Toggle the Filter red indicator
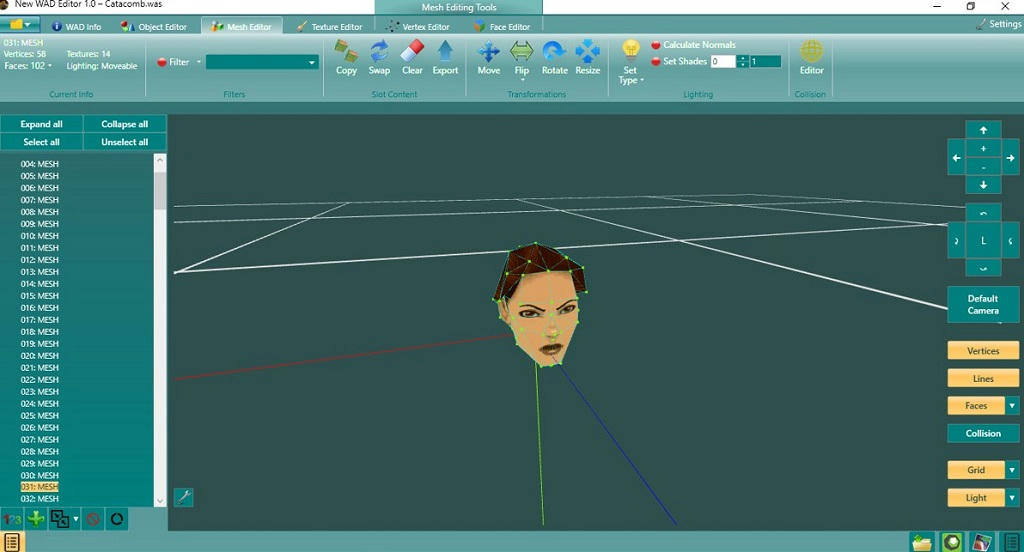This screenshot has height=552, width=1024. click(x=162, y=62)
